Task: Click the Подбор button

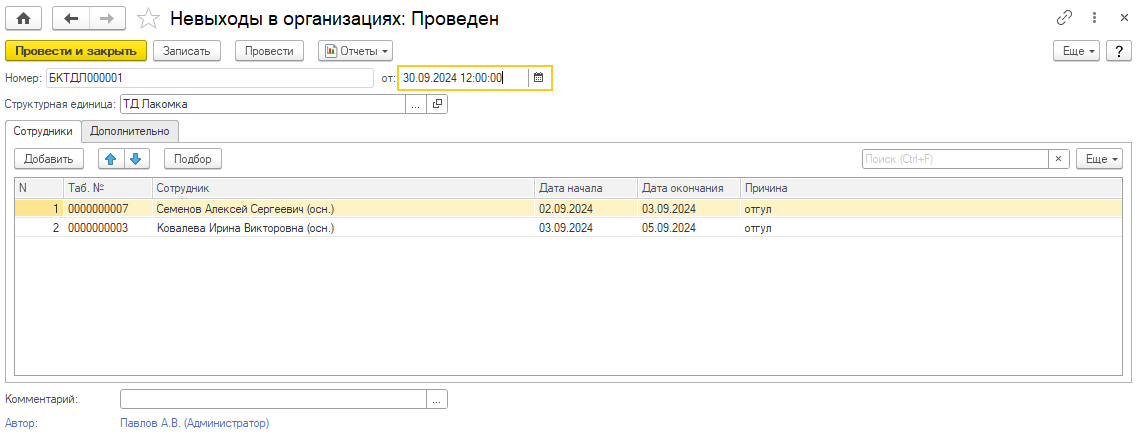Action: pos(192,158)
